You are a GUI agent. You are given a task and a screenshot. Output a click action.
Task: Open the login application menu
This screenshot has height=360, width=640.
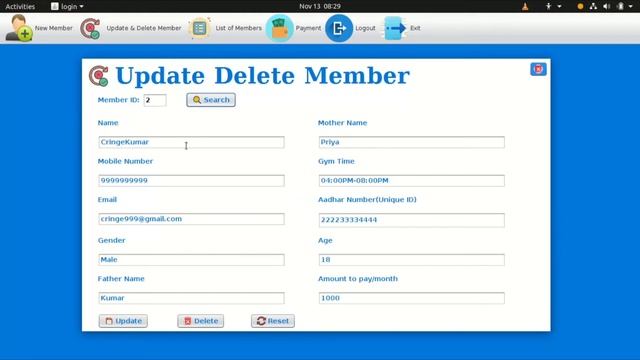(67, 6)
